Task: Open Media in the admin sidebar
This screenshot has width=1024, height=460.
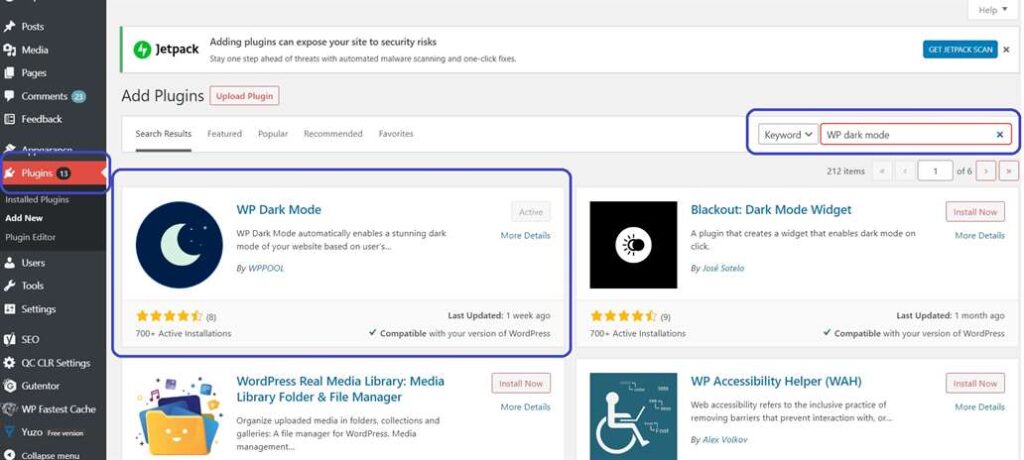Action: click(34, 50)
